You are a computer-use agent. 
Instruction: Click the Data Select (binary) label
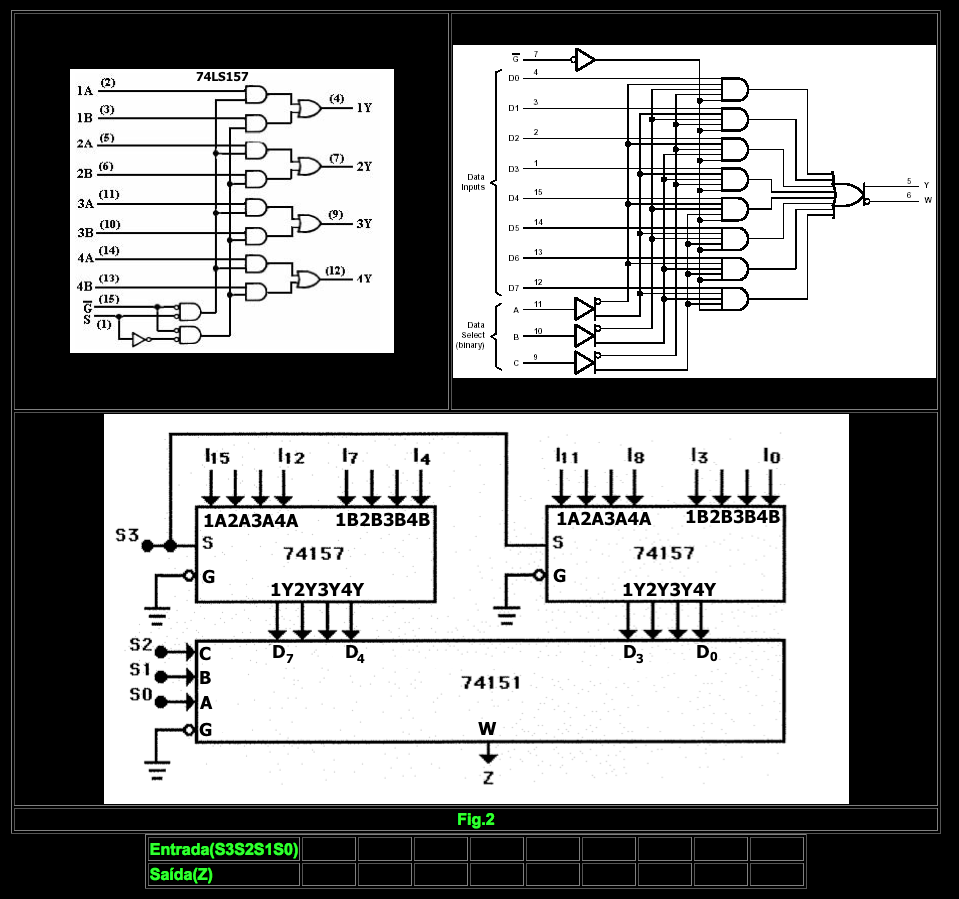pos(472,335)
